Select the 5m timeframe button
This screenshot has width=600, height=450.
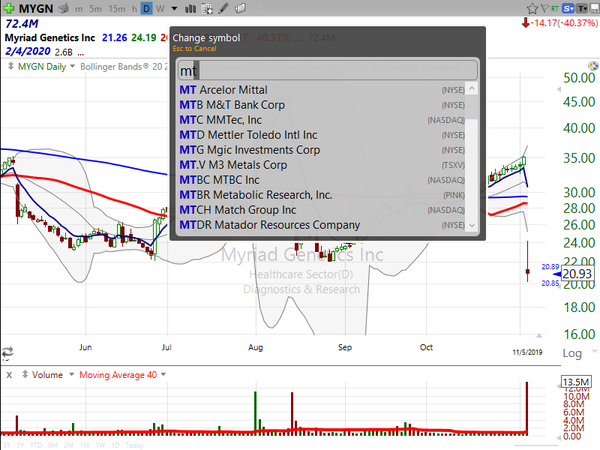point(95,8)
